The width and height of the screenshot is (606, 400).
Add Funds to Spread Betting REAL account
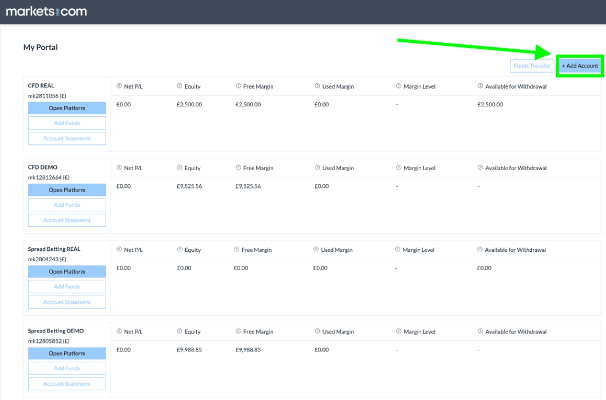point(67,286)
